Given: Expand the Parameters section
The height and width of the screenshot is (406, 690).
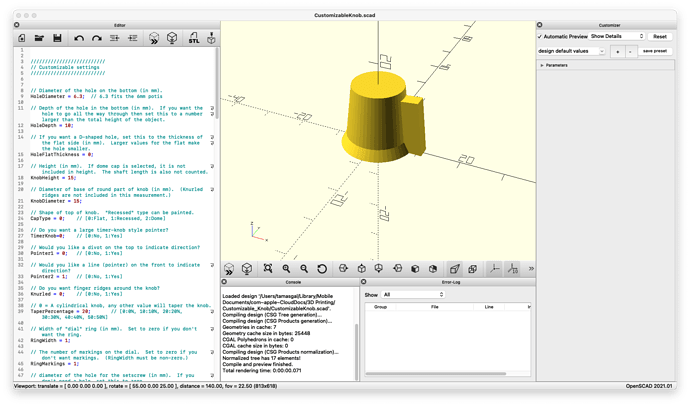Looking at the screenshot, I should (x=542, y=65).
